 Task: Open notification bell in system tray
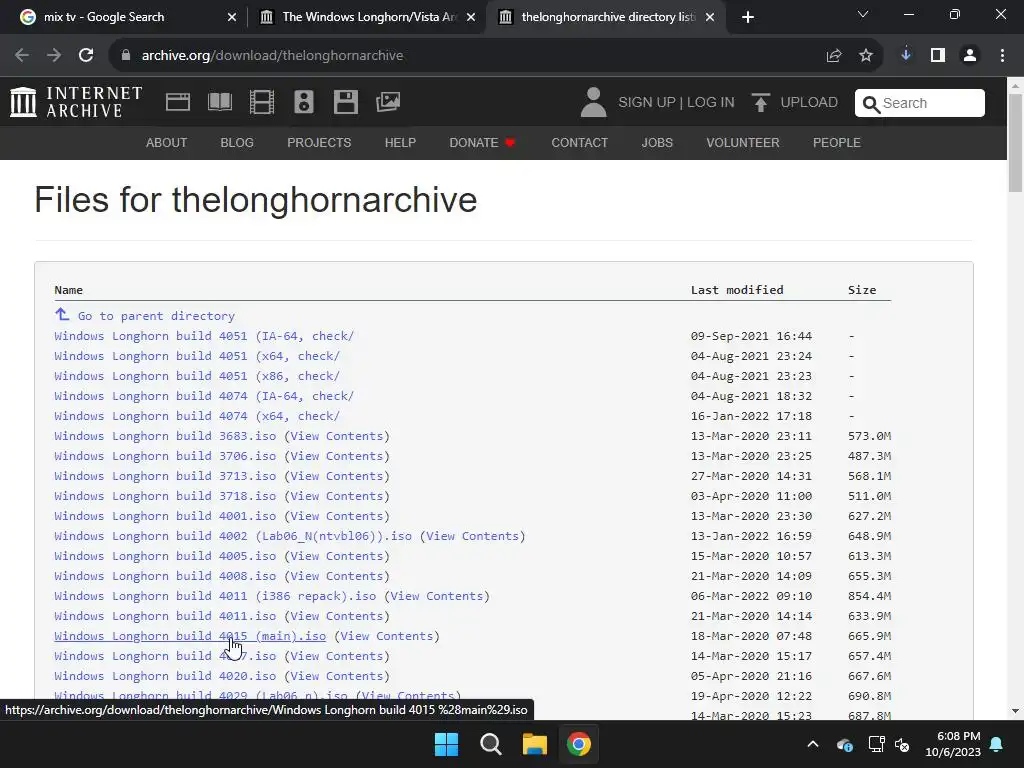click(x=997, y=744)
